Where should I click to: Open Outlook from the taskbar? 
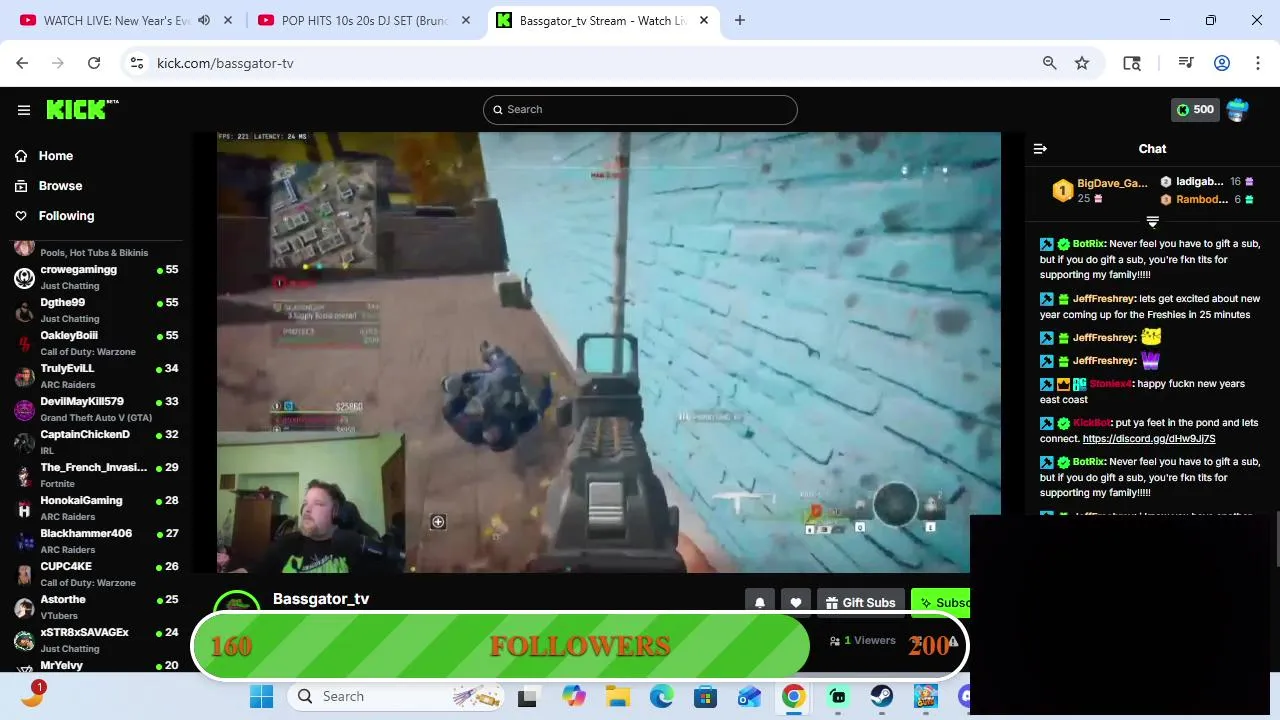(749, 697)
